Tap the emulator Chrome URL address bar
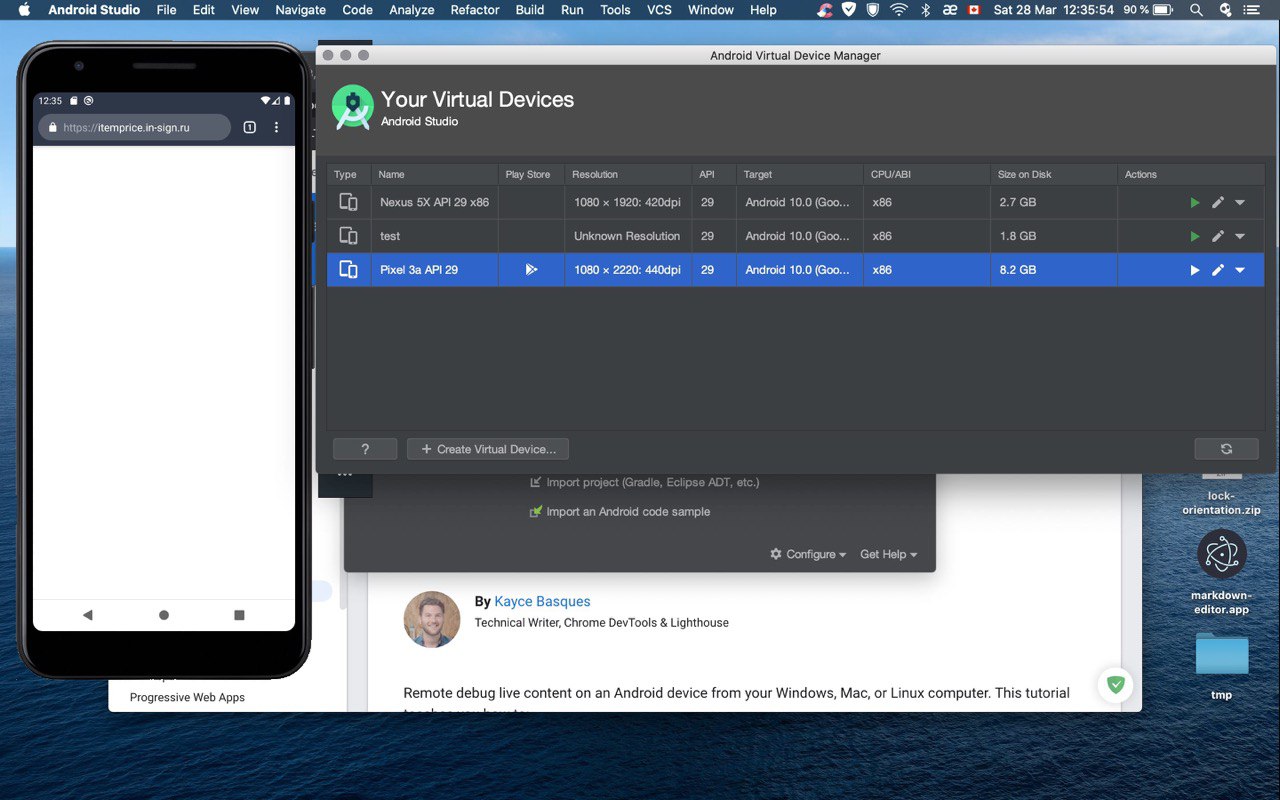This screenshot has height=800, width=1280. click(x=134, y=128)
